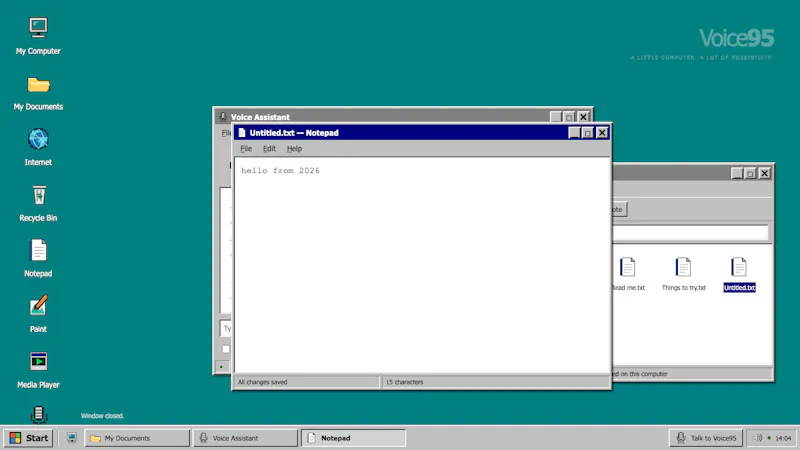Click the My Documents address field
This screenshot has width=800, height=450.
coord(690,233)
